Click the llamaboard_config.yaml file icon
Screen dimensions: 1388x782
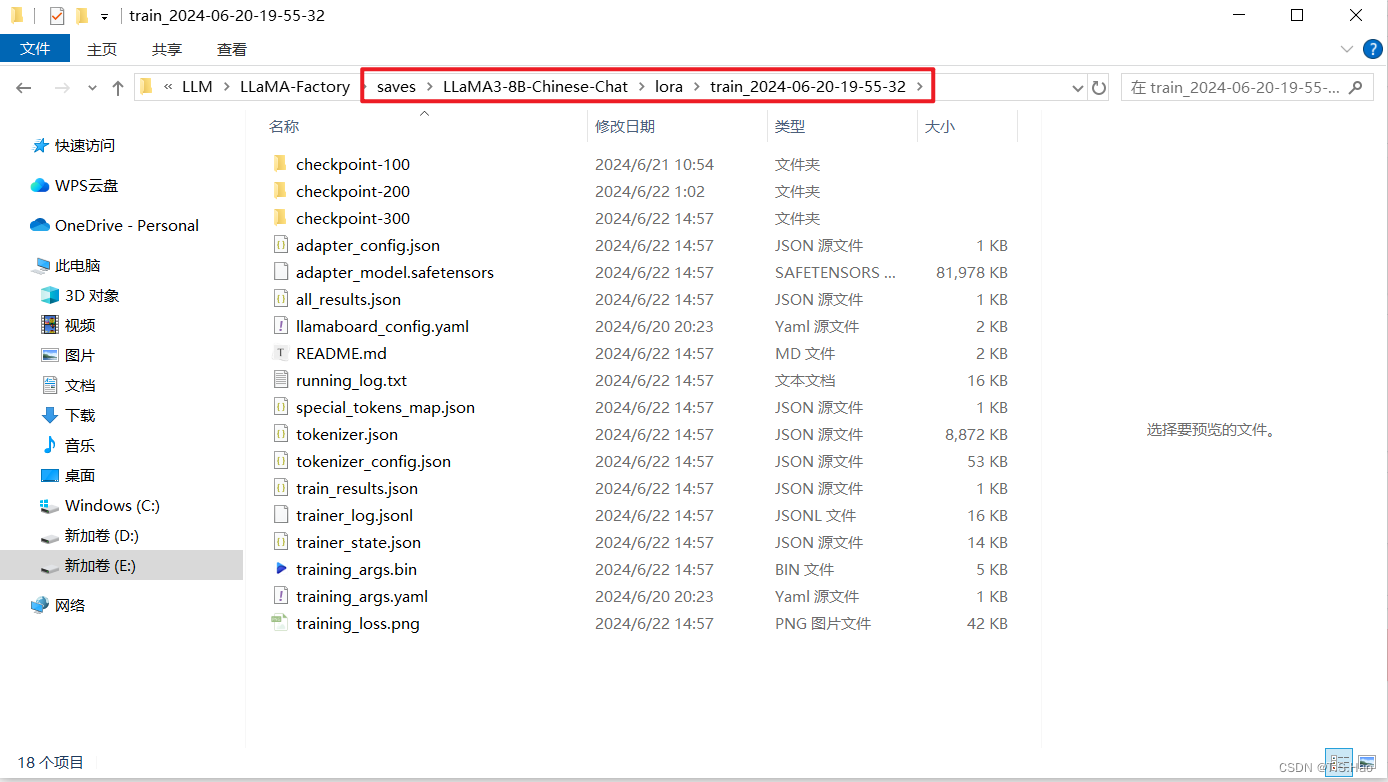(280, 326)
